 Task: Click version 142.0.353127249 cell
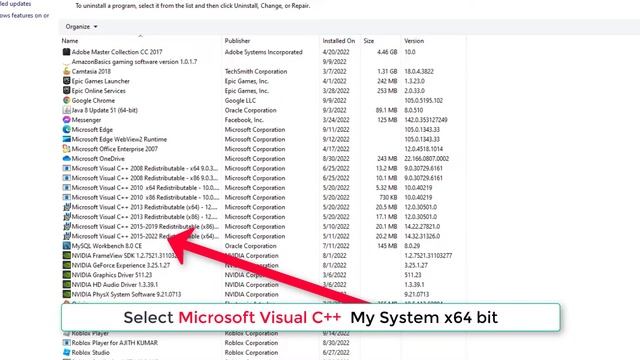426,120
